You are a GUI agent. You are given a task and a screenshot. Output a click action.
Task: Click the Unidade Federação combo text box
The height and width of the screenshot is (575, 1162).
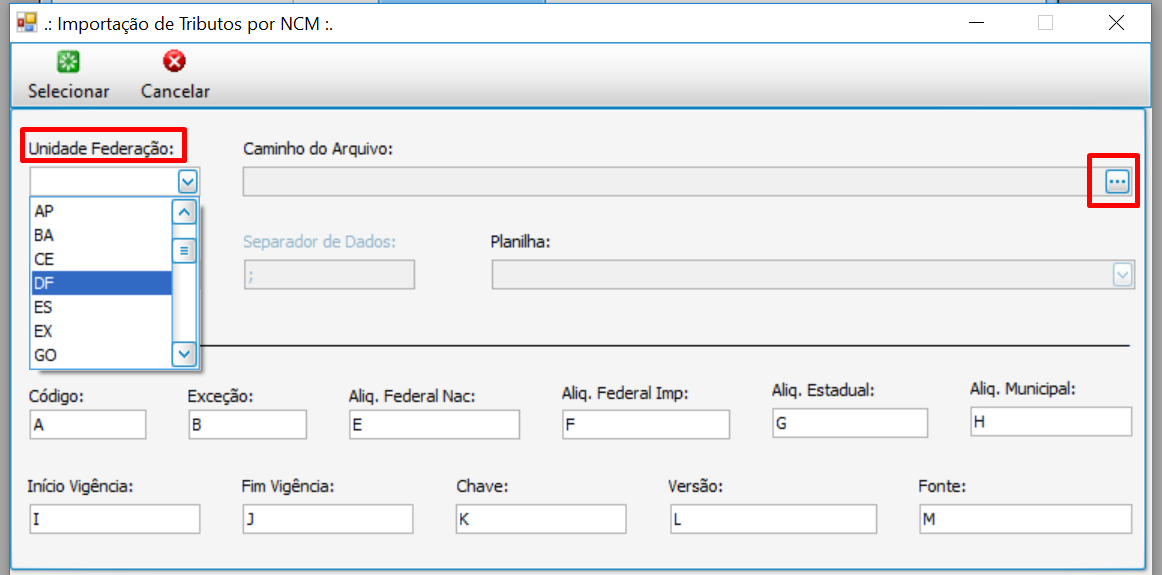click(104, 181)
